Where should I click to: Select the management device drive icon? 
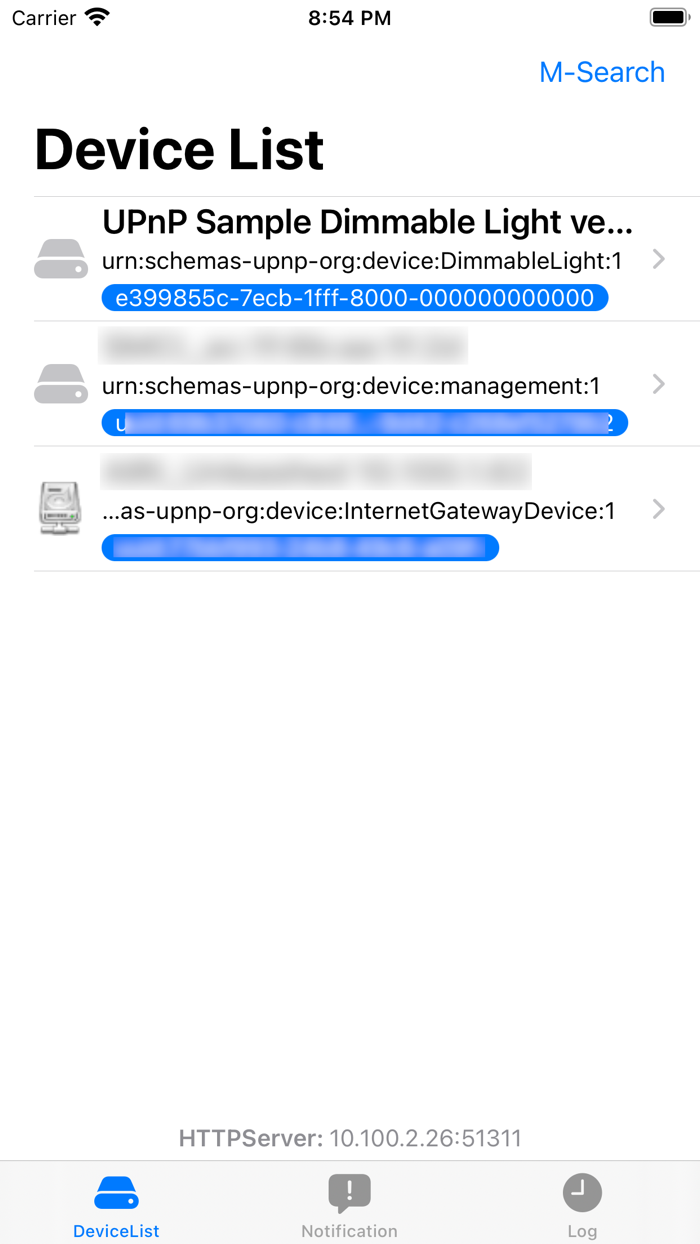60,384
